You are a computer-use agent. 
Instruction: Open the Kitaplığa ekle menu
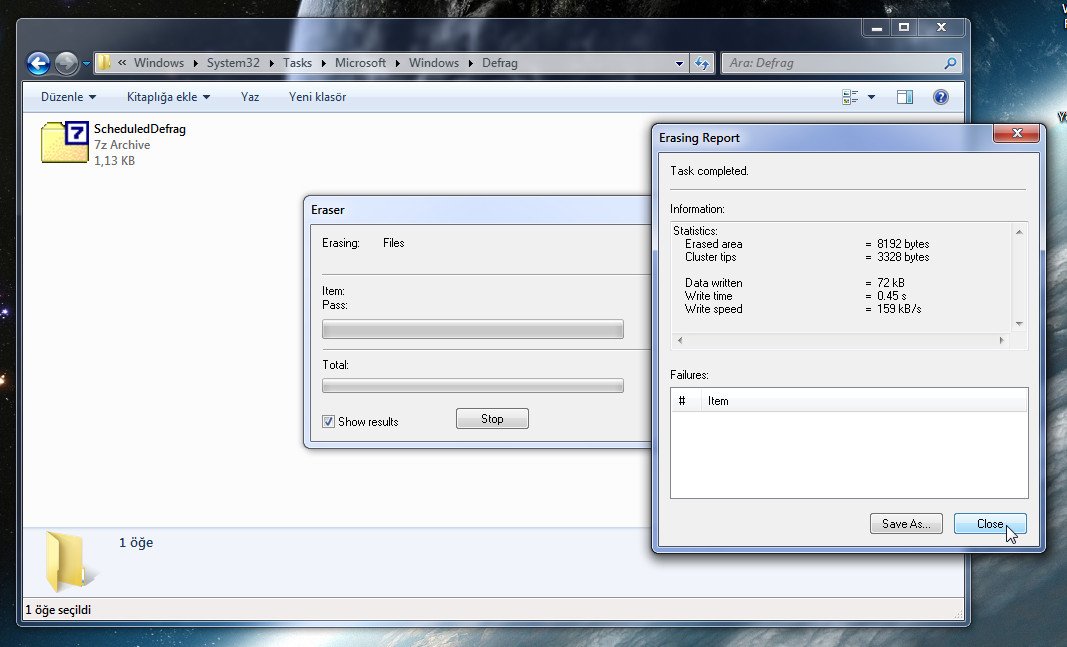tap(168, 97)
